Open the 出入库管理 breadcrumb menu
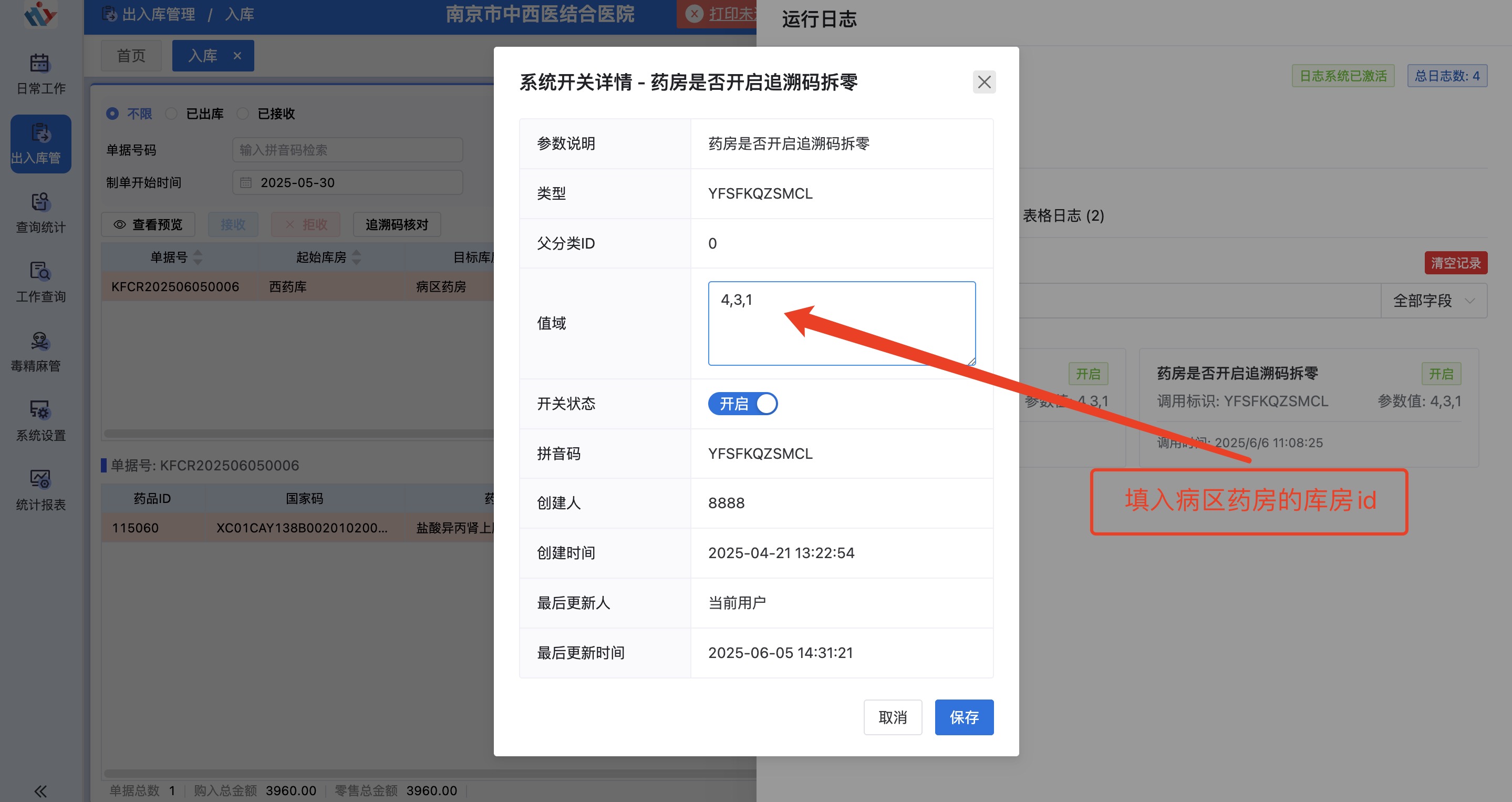The width and height of the screenshot is (1512, 802). point(159,14)
